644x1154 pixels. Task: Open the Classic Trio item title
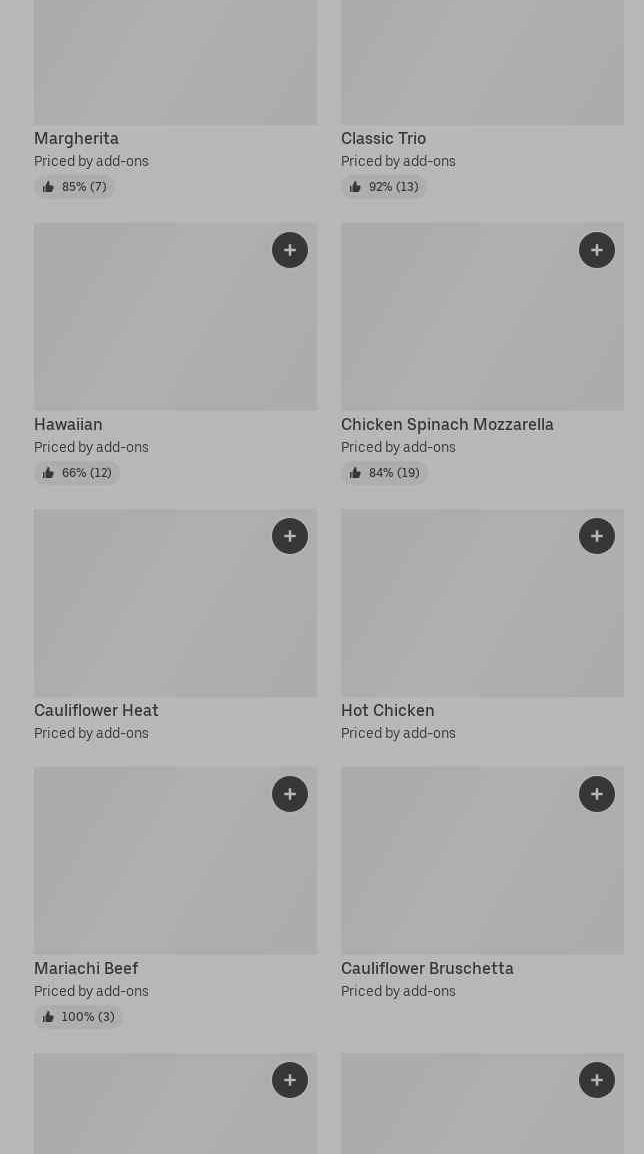383,138
